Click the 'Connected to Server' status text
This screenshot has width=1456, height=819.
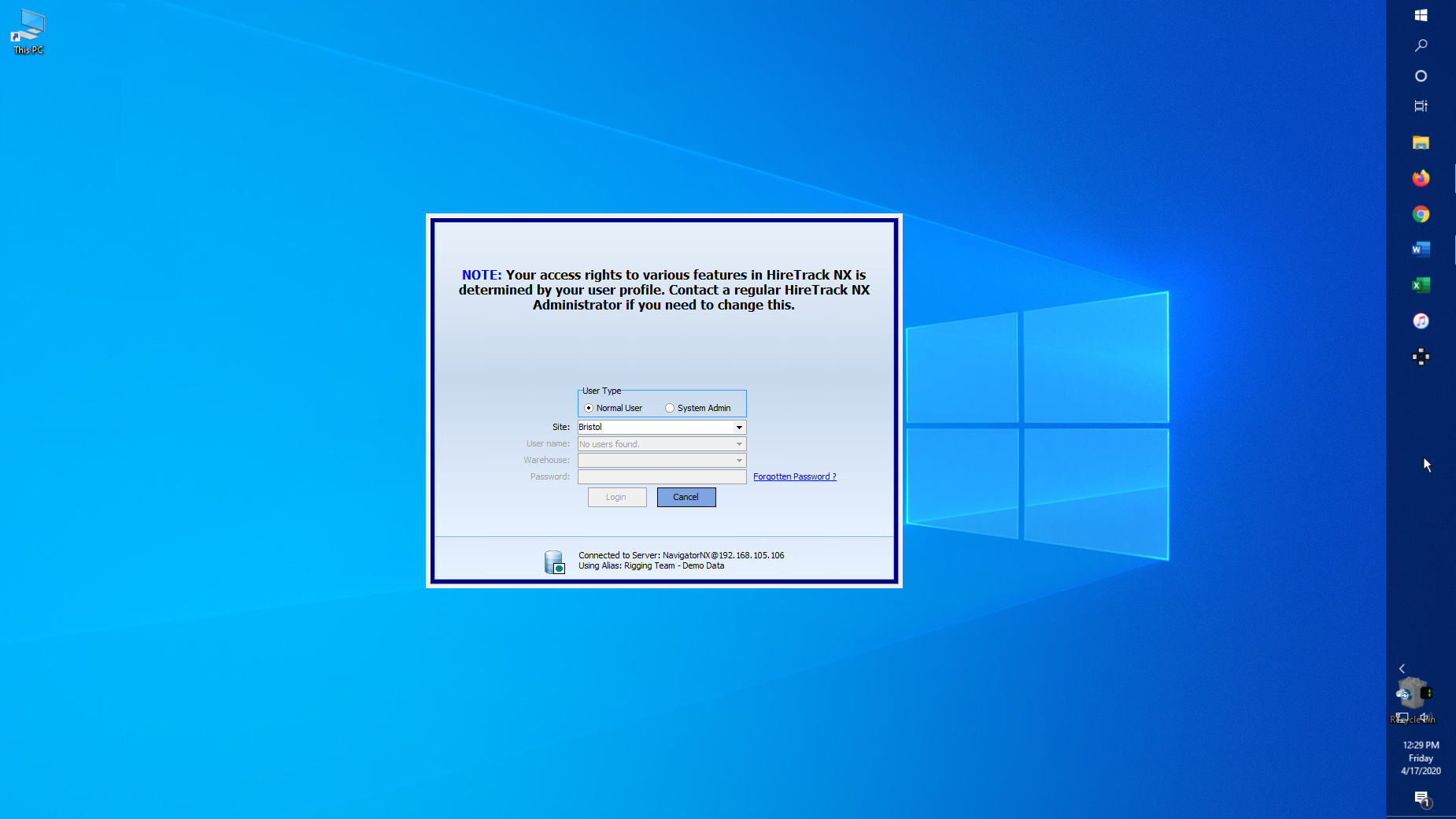click(682, 555)
